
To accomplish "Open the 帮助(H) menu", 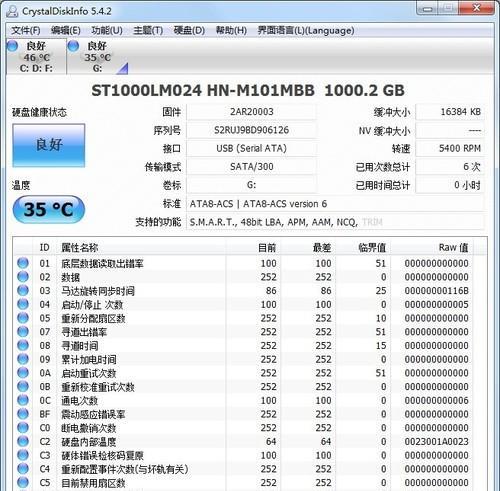I will (231, 31).
